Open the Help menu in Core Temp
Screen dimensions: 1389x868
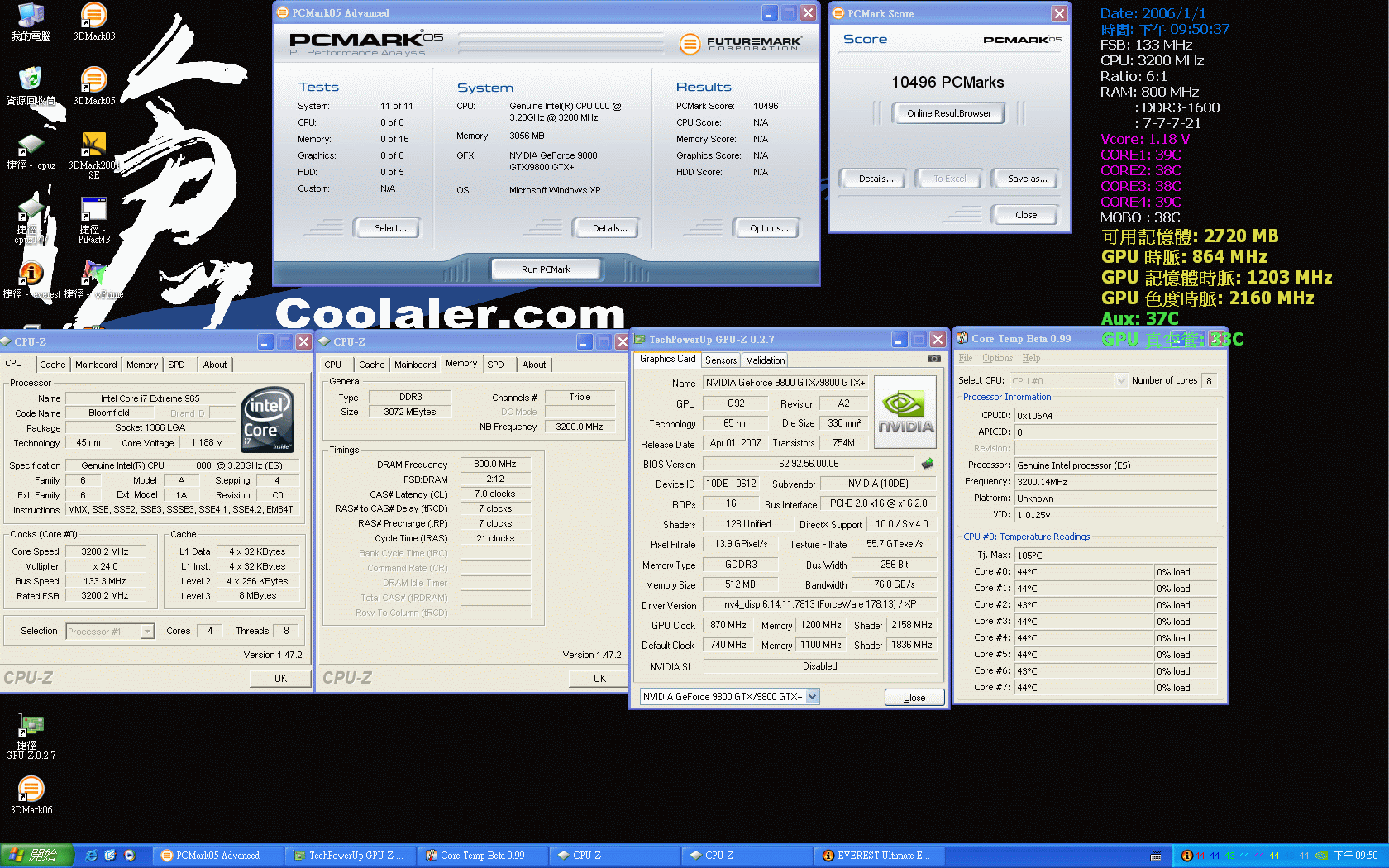click(x=1031, y=358)
